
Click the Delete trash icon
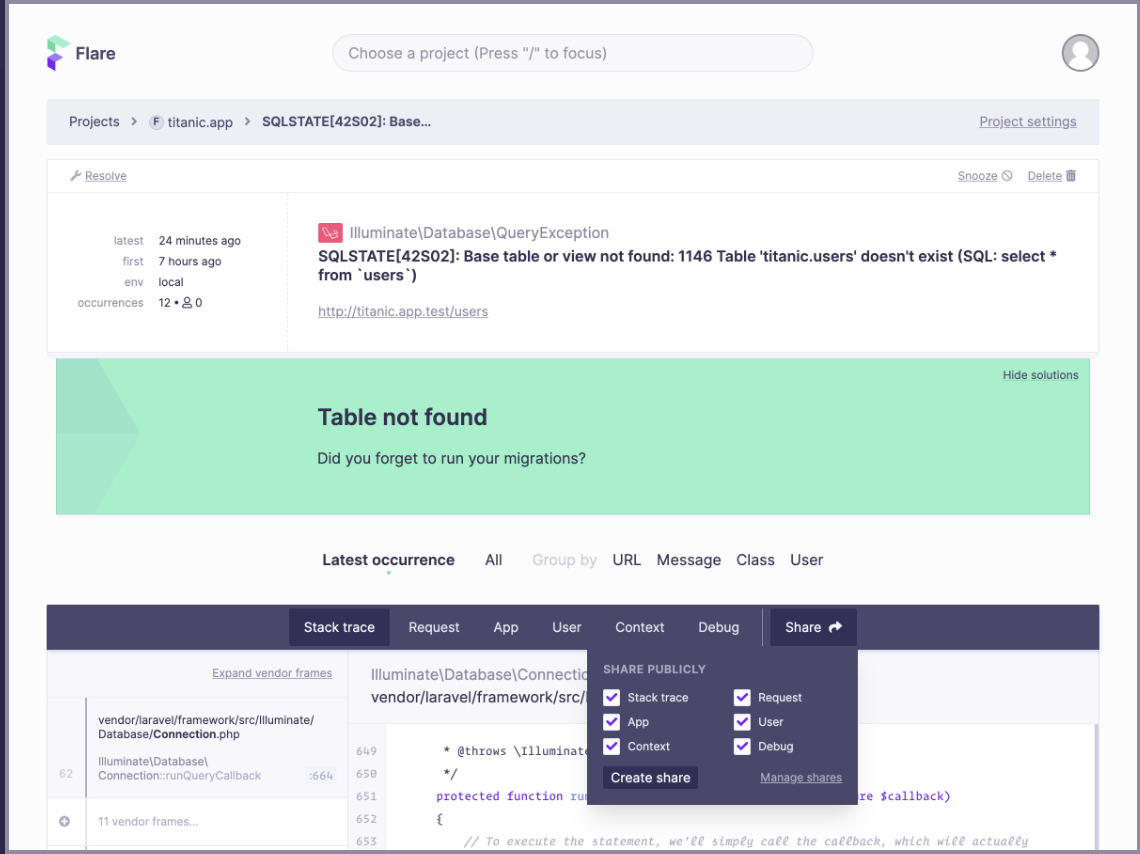tap(1070, 175)
